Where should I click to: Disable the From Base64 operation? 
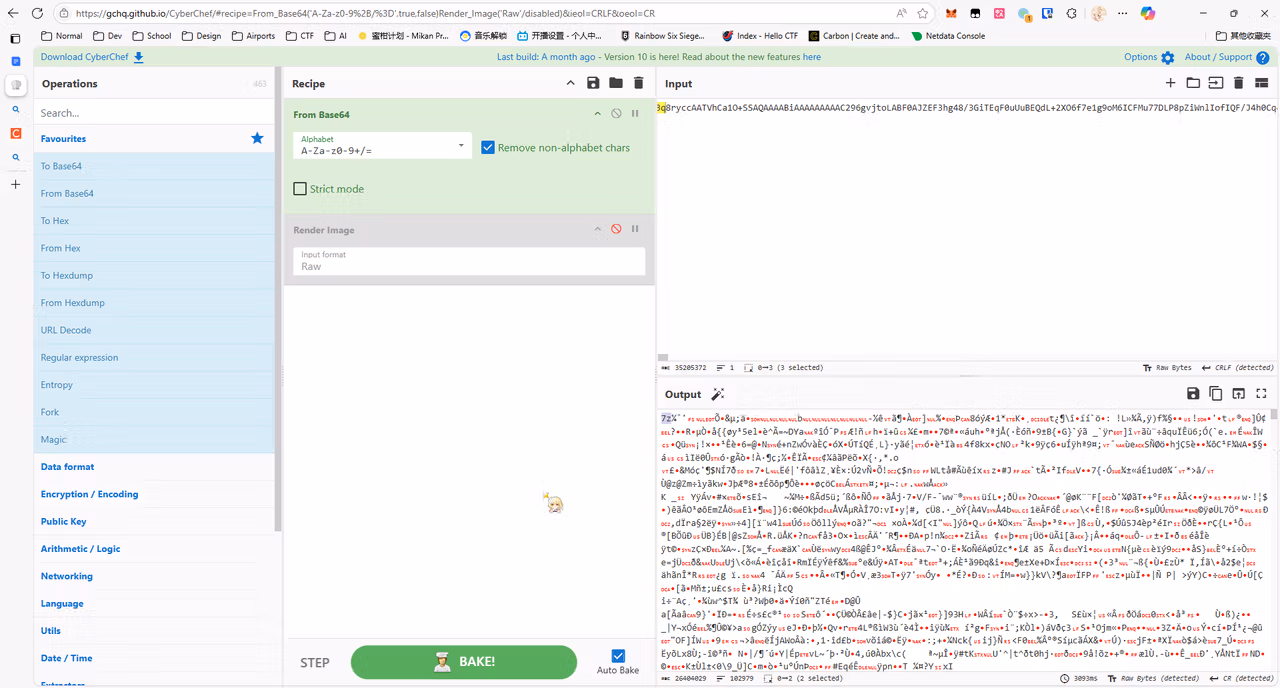(x=616, y=114)
